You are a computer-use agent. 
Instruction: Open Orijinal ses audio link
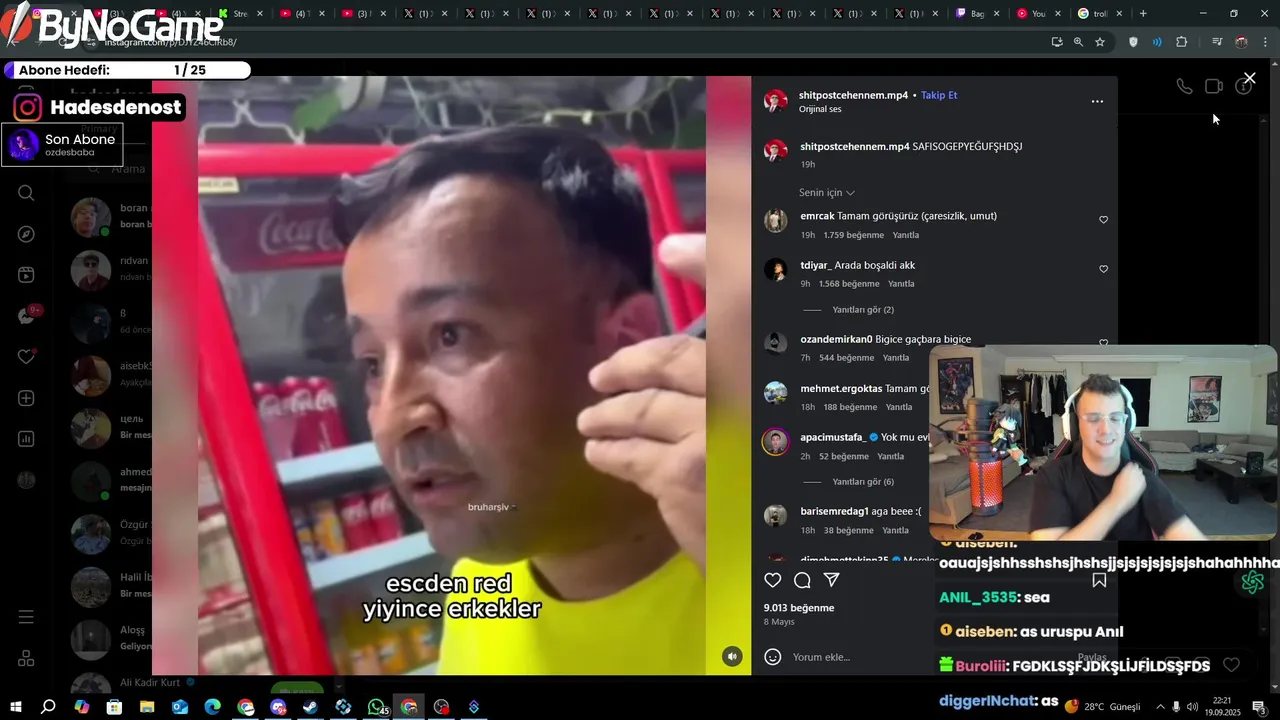pyautogui.click(x=820, y=109)
